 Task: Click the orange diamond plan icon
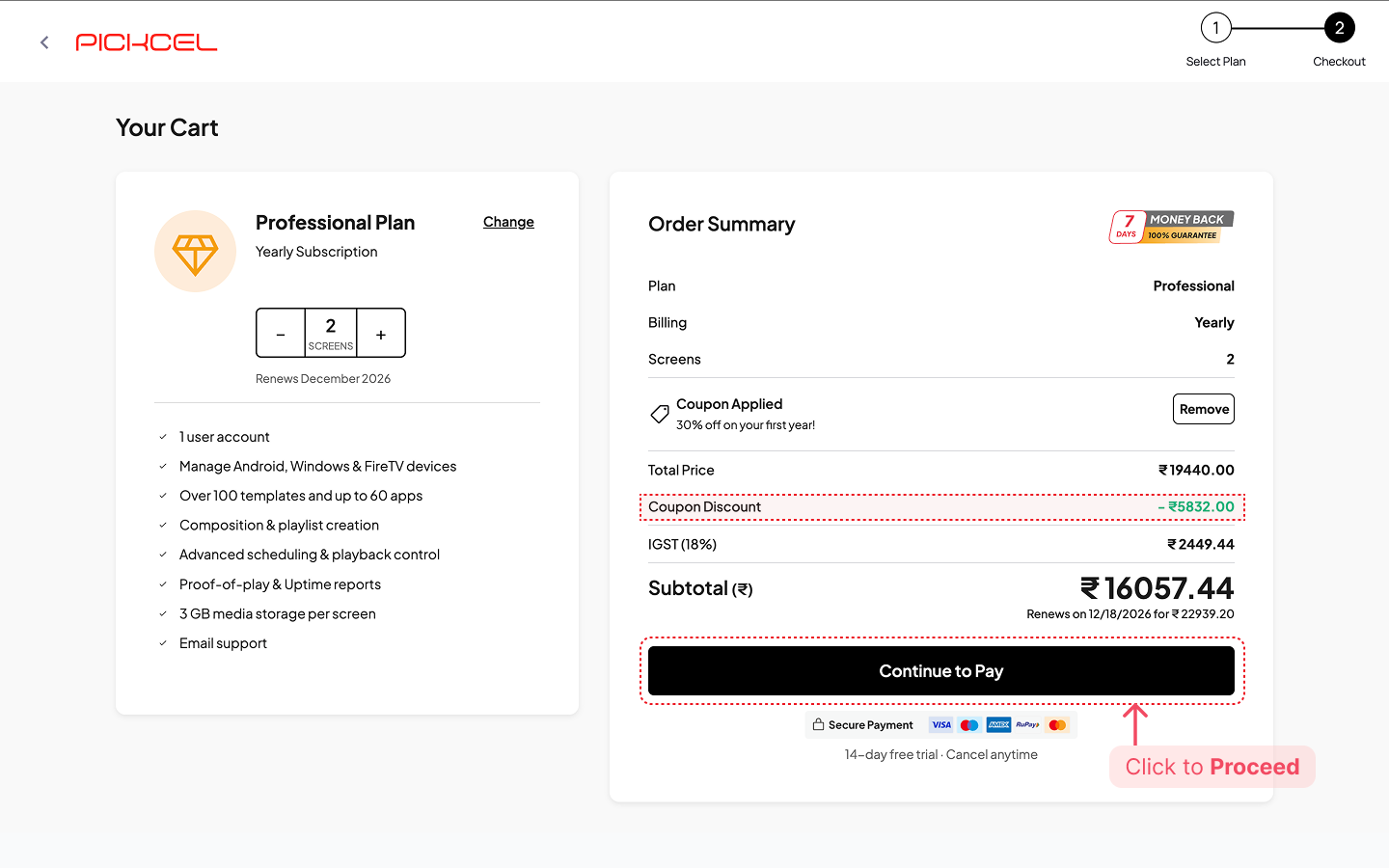[x=195, y=252]
